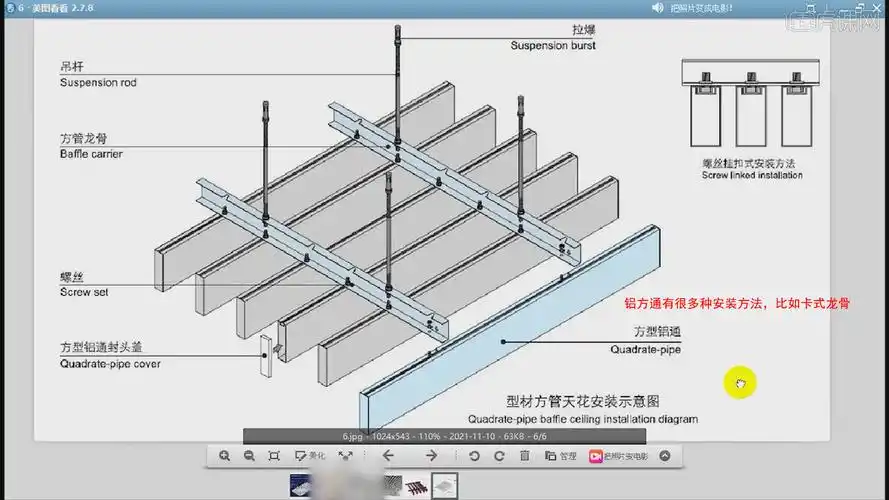Click the 'Quadrate-pipe' English label at right
The image size is (889, 500).
(645, 350)
